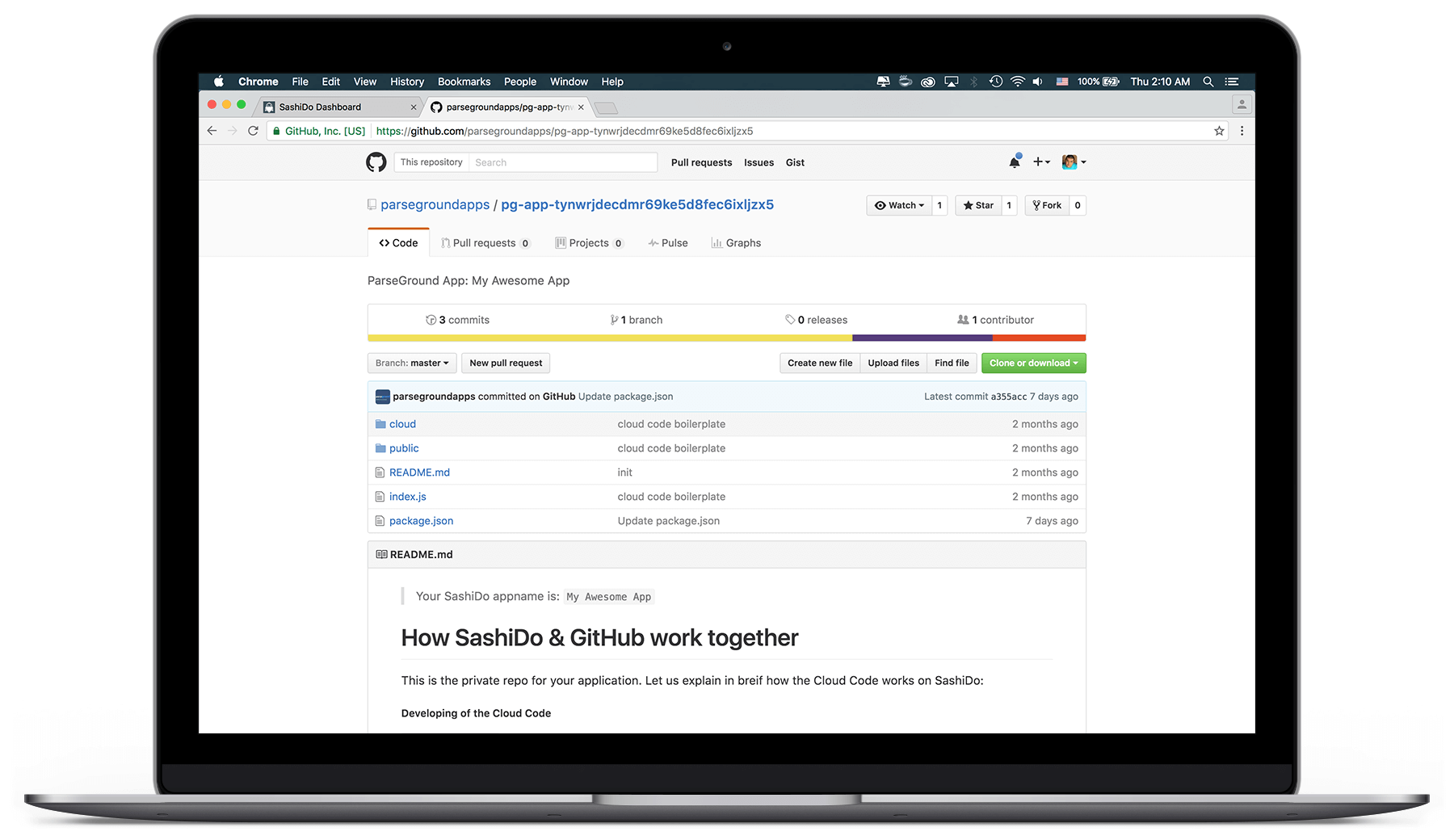Open the Watch dropdown button
1454x840 pixels.
899,205
